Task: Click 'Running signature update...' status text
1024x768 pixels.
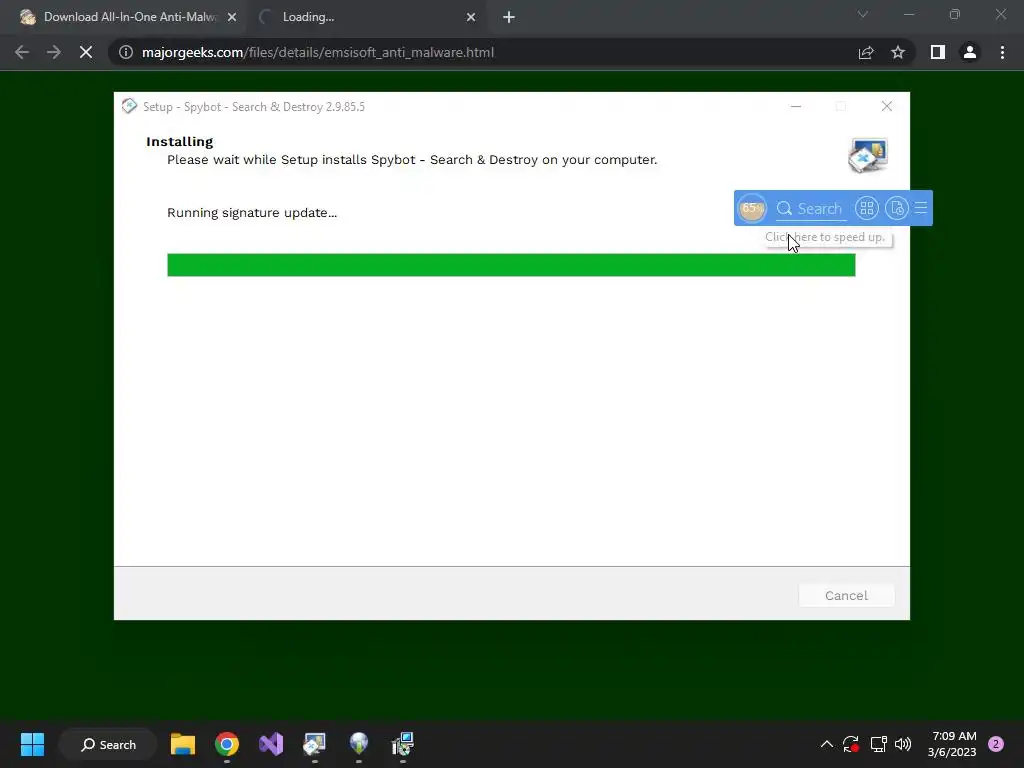Action: [252, 213]
